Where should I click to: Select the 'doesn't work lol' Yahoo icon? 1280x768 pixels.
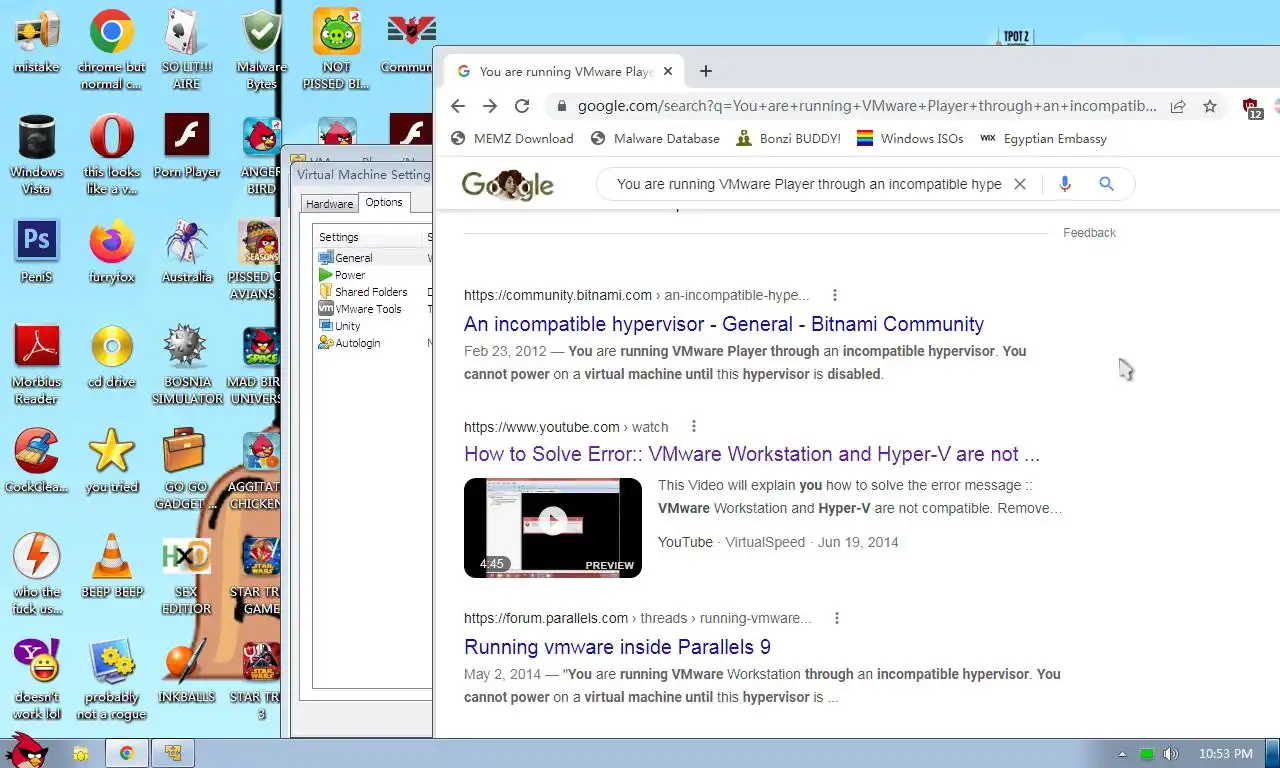click(37, 680)
